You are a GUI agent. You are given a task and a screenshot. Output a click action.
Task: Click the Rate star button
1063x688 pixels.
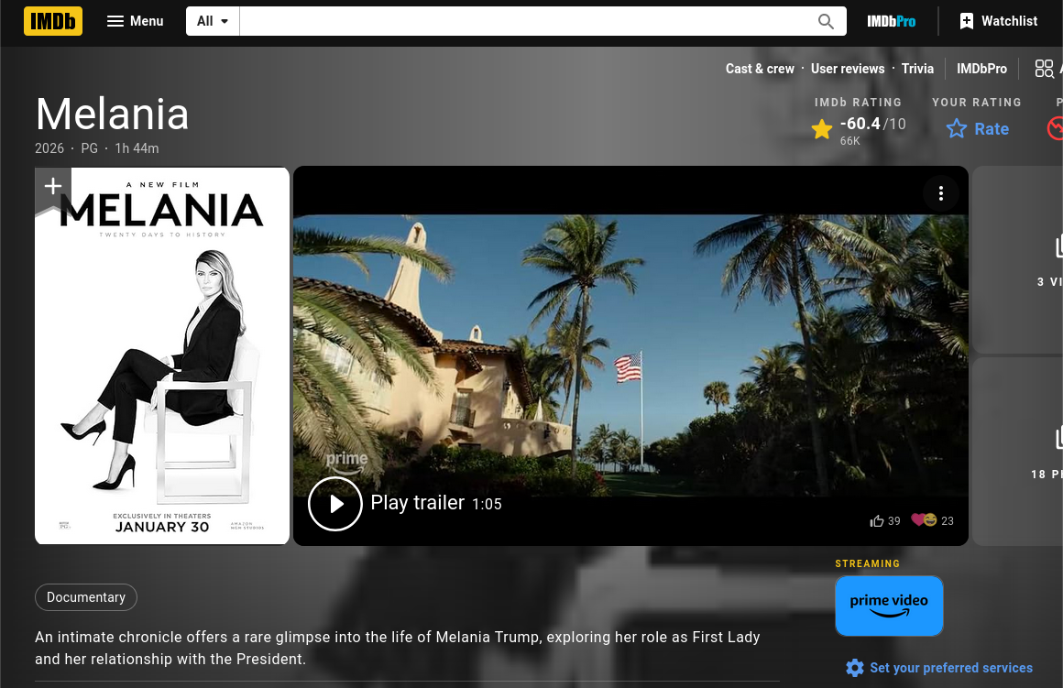click(x=977, y=129)
